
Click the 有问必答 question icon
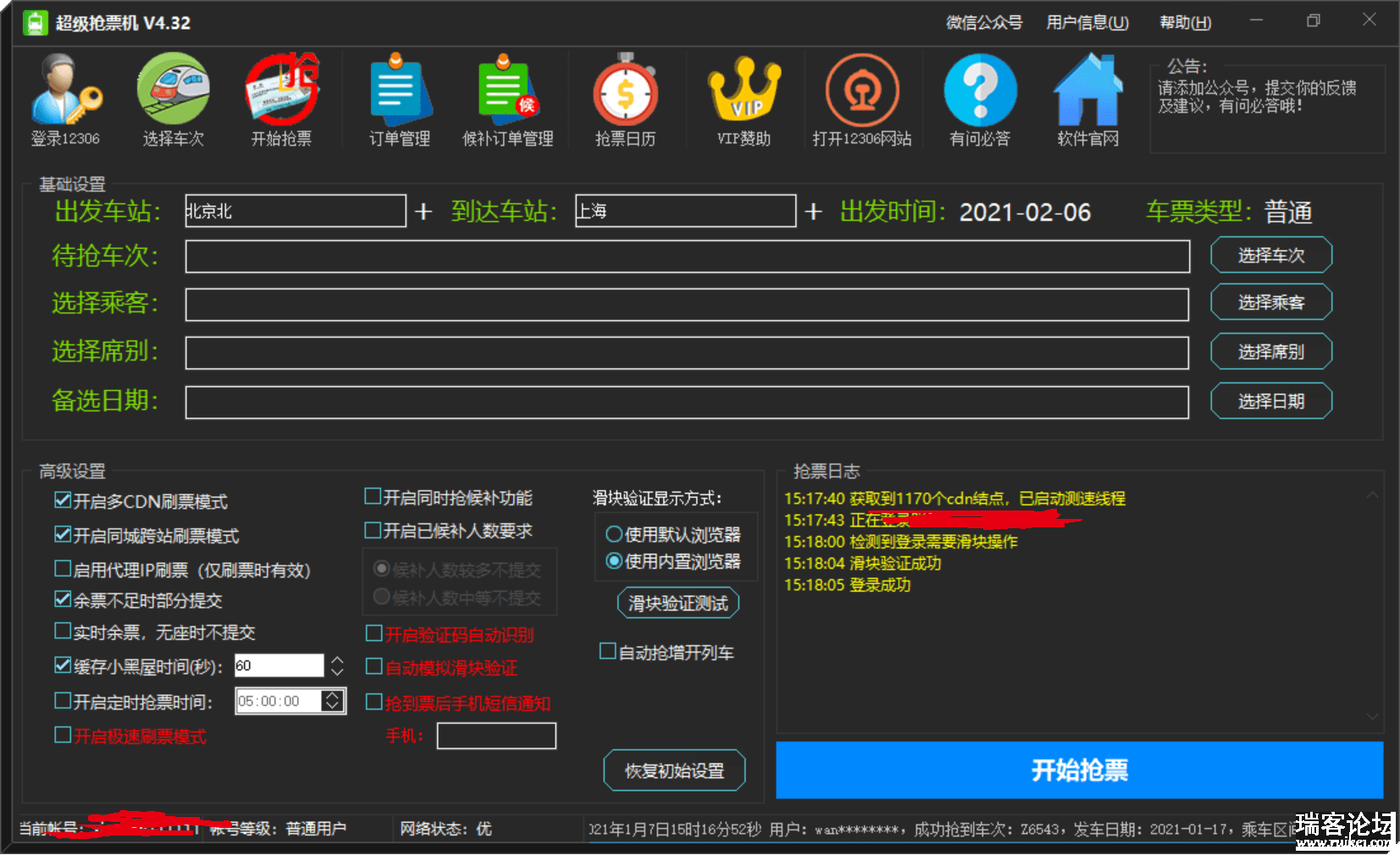(x=980, y=100)
